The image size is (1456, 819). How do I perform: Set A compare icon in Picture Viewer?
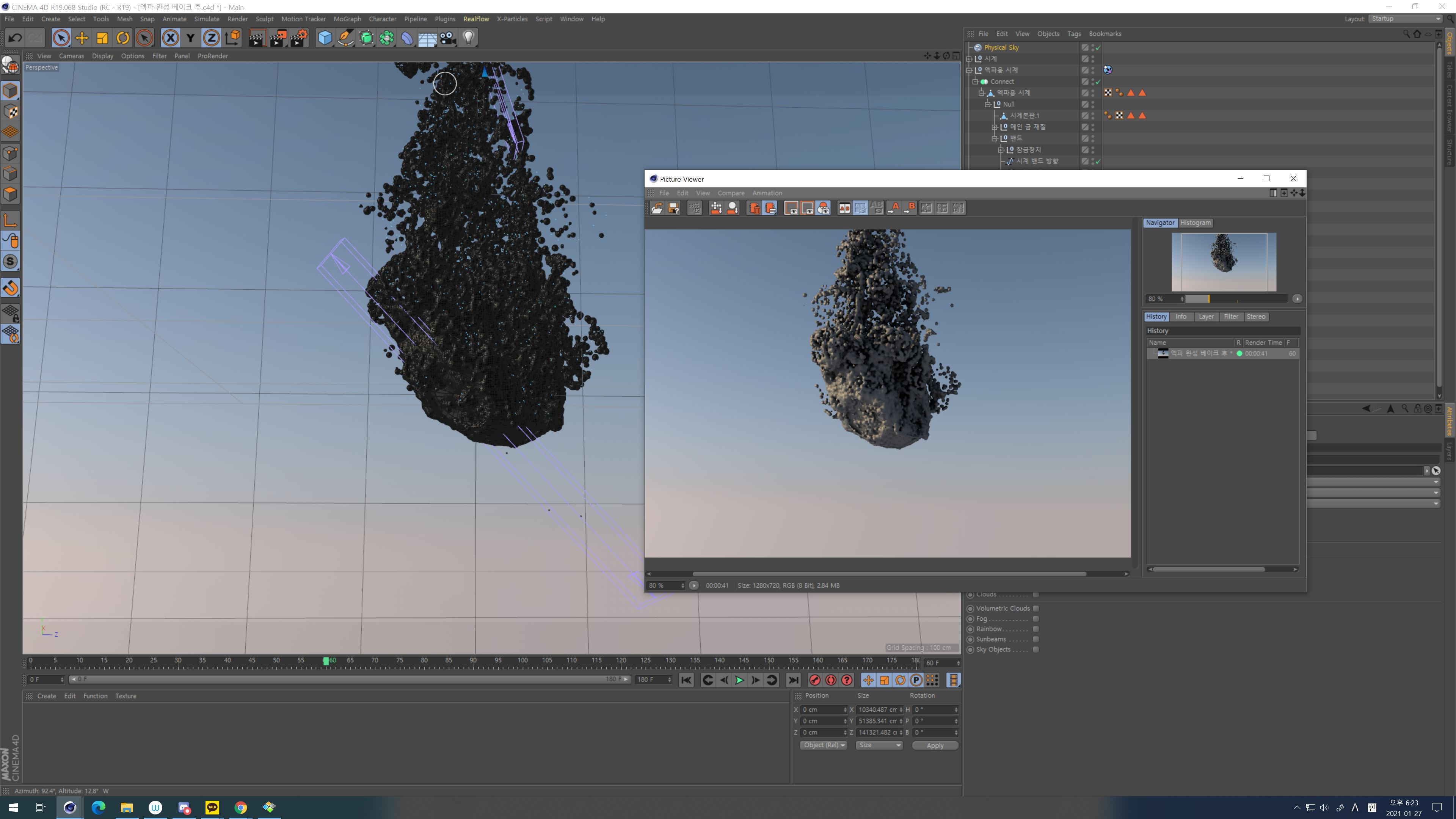click(894, 209)
